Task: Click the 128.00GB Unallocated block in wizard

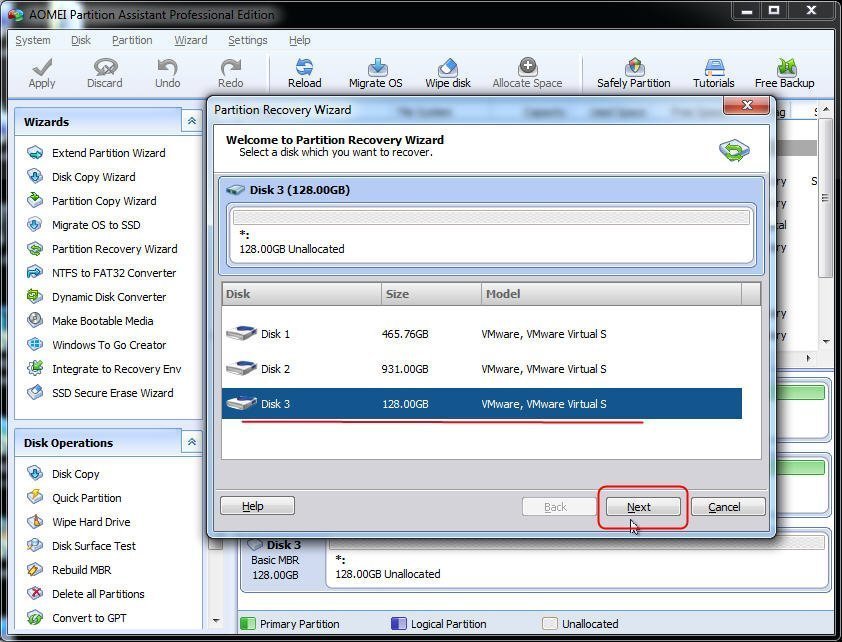Action: tap(491, 235)
